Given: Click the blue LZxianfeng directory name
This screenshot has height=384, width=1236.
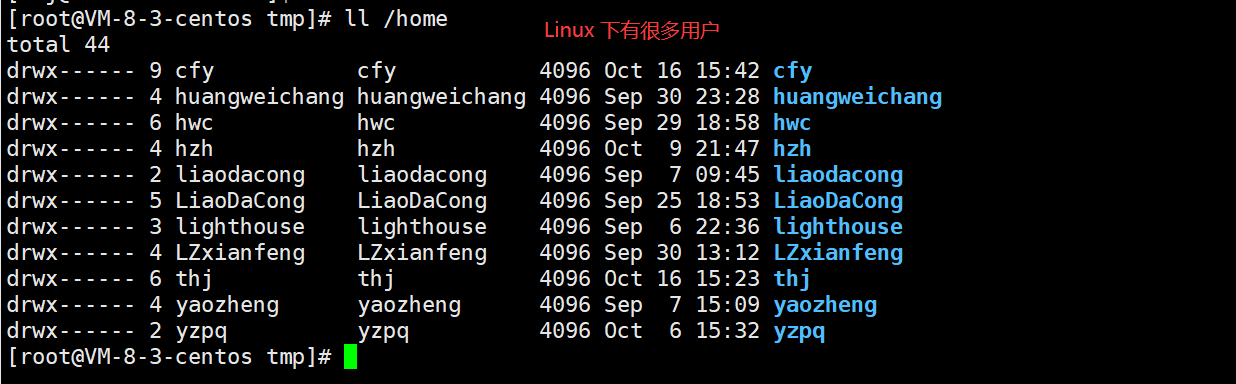Looking at the screenshot, I should point(838,253).
